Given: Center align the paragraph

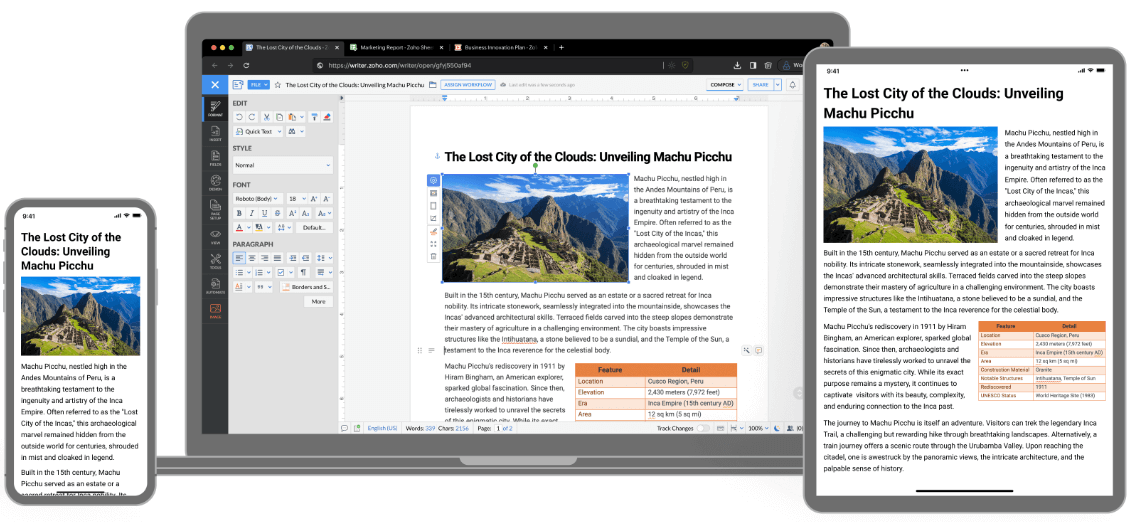Looking at the screenshot, I should pos(252,258).
